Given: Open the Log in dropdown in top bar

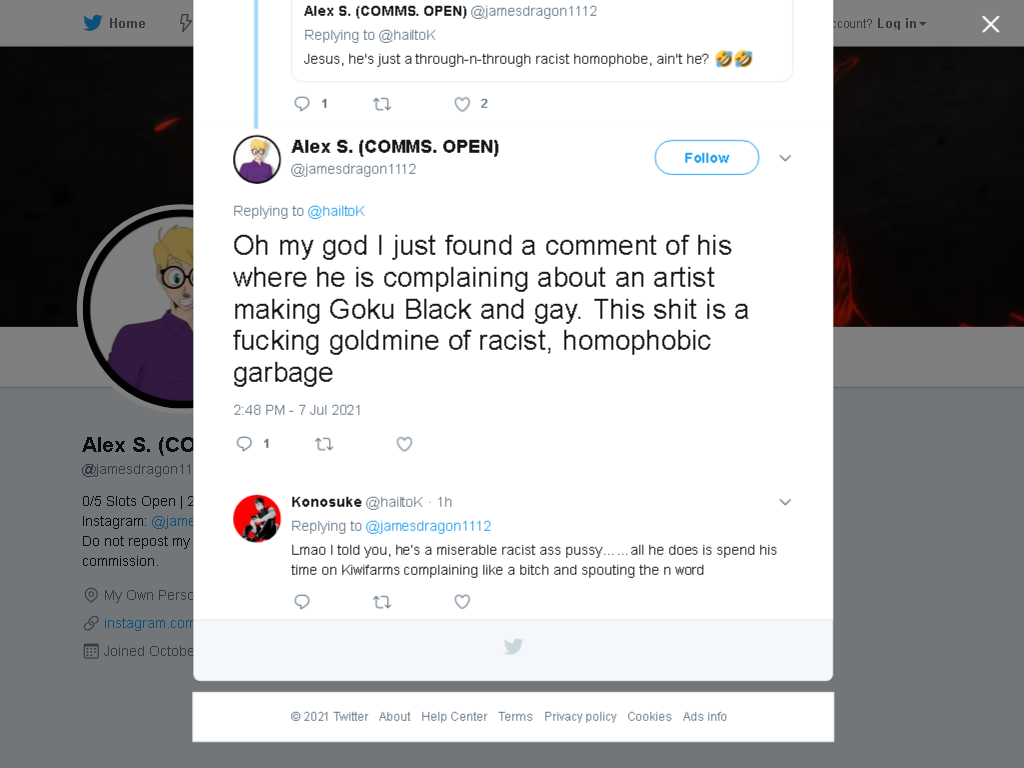Looking at the screenshot, I should [902, 24].
